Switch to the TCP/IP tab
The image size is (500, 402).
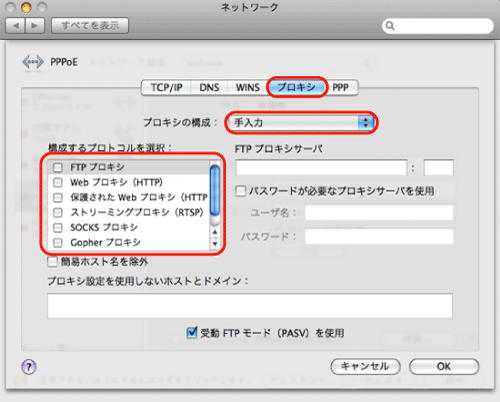click(166, 88)
